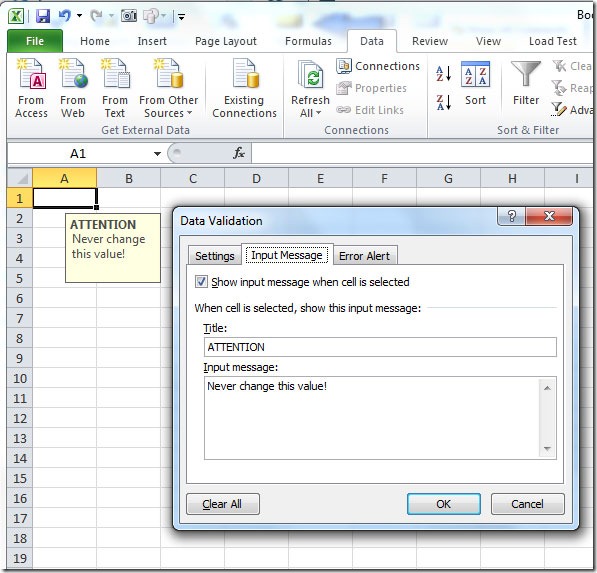Select column G header
This screenshot has height=573, width=597.
click(x=449, y=178)
